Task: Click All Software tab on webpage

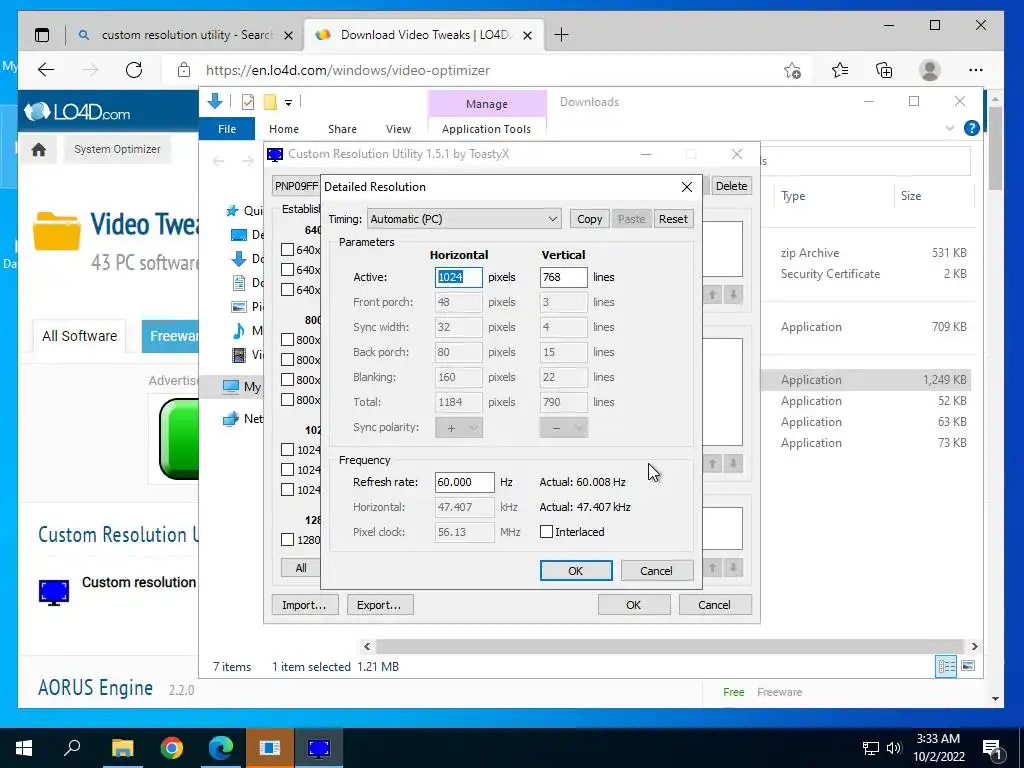Action: (80, 336)
